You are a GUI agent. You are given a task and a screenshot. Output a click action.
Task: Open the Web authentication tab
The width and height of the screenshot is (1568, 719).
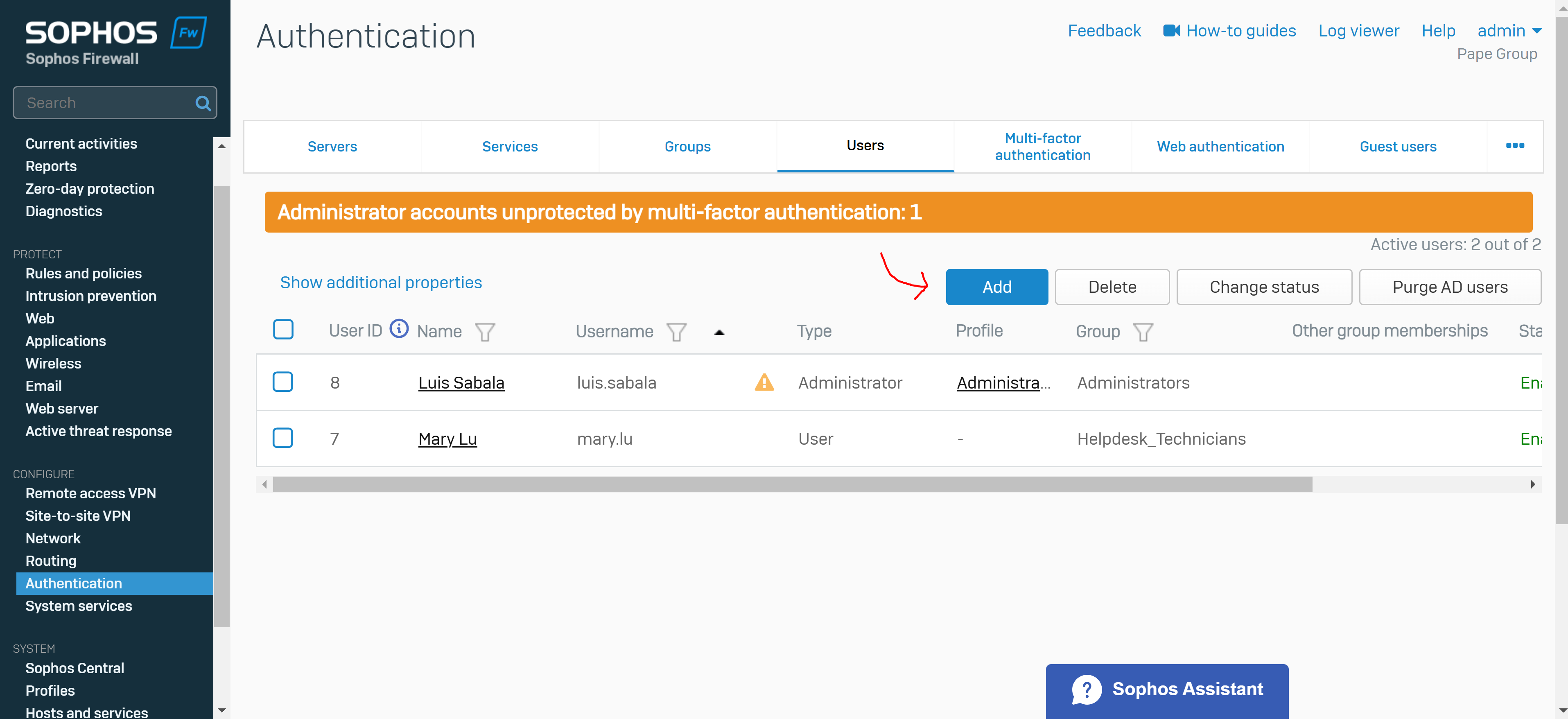click(x=1220, y=147)
